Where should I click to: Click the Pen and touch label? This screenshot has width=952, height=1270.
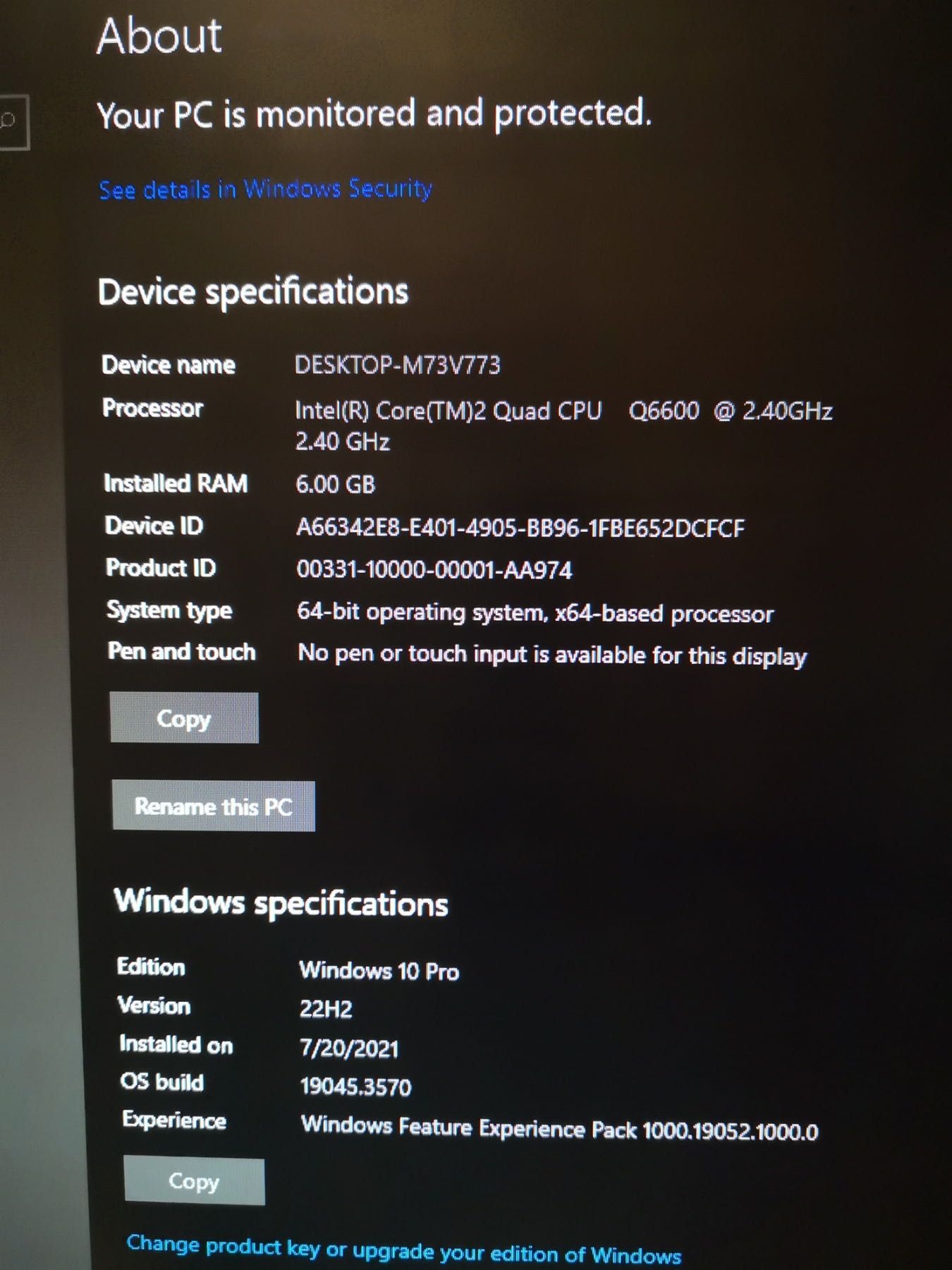[181, 651]
